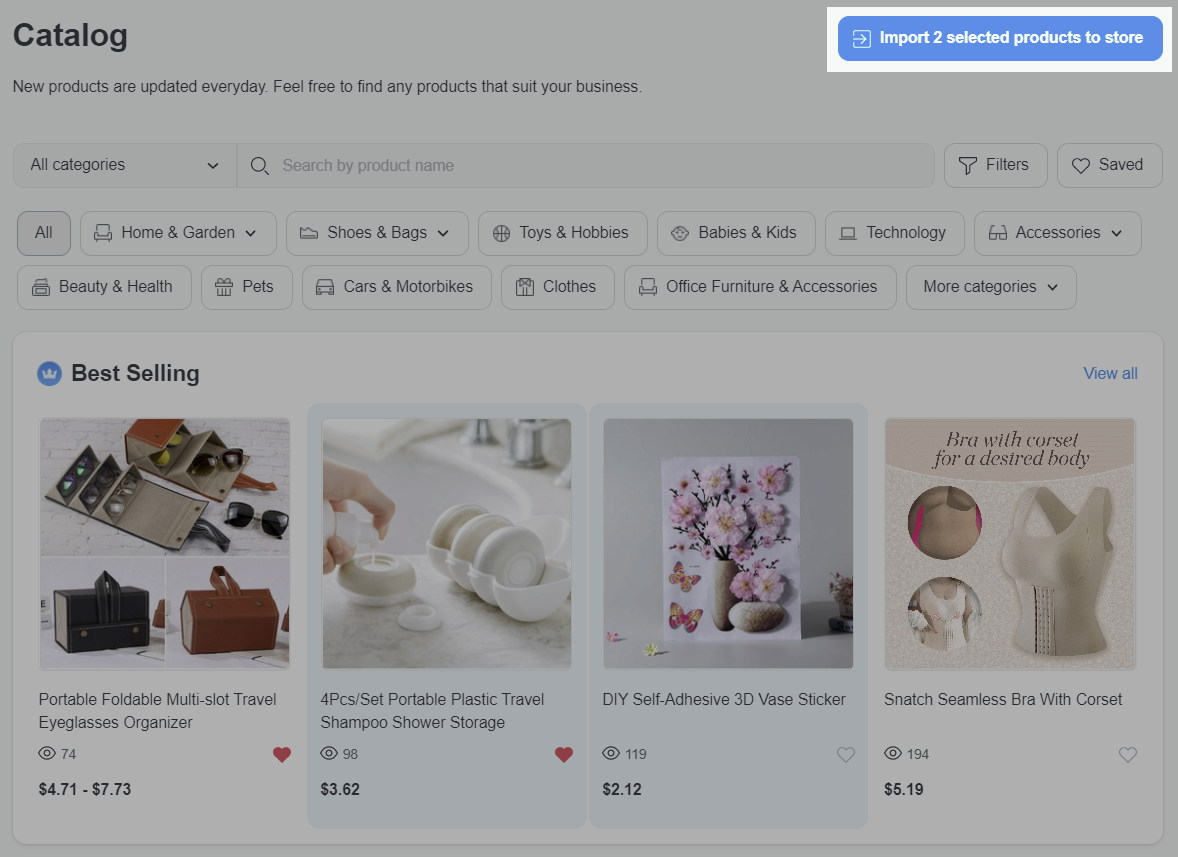The image size is (1178, 857).
Task: Unsave the Travel Eyeglasses Organizer heart
Action: [x=282, y=755]
